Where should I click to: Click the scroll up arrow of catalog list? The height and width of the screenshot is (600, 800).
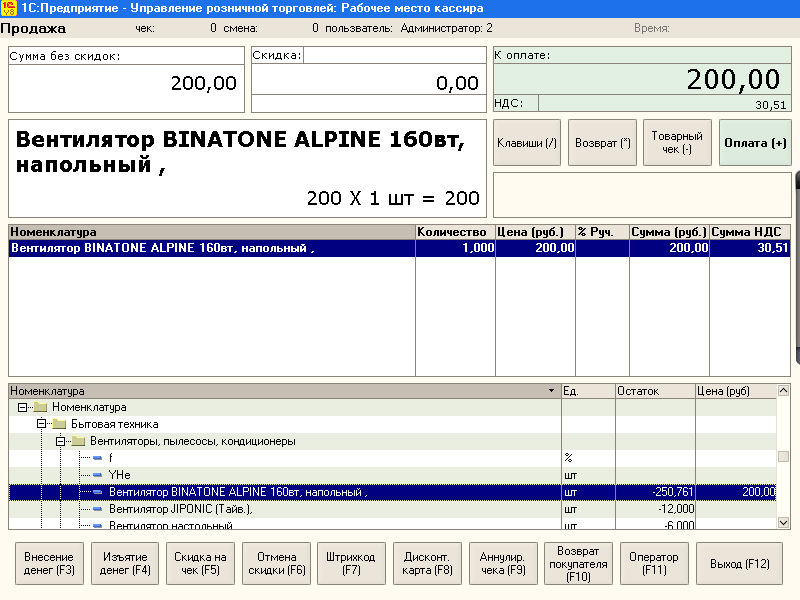[x=783, y=391]
